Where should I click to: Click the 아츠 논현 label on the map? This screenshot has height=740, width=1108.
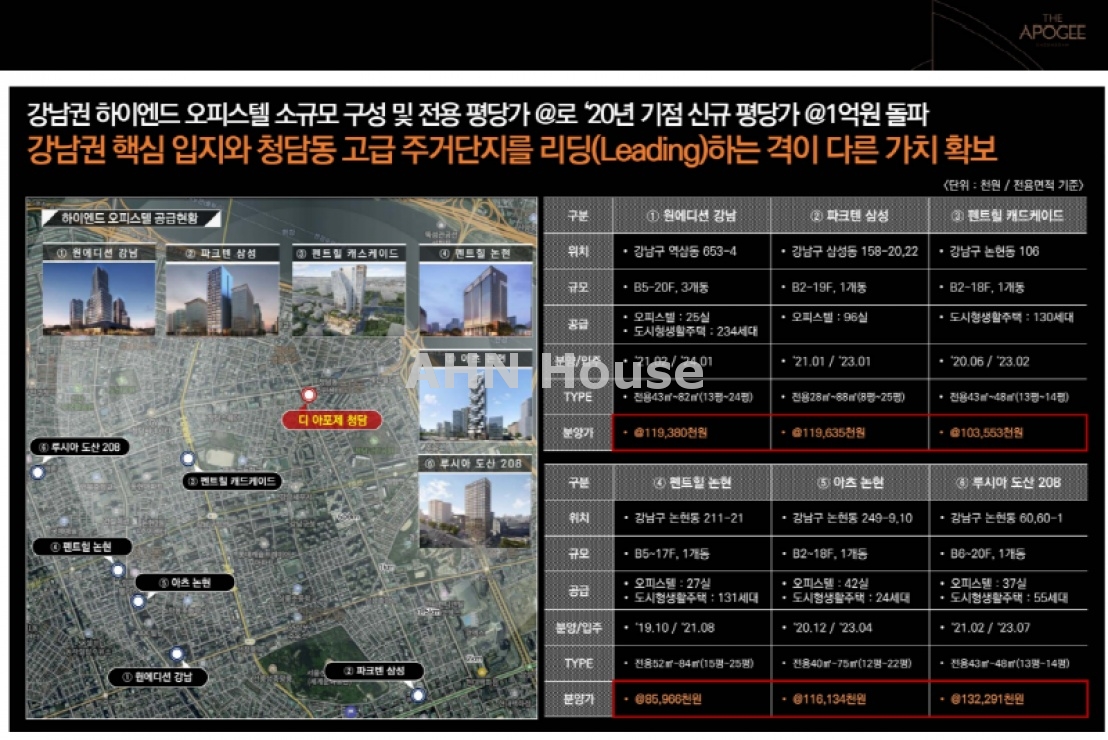(x=185, y=582)
